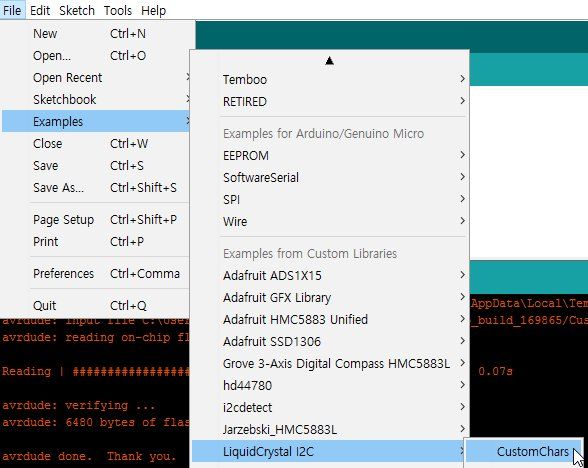
Task: Choose Print in the File menu
Action: [x=96, y=241]
